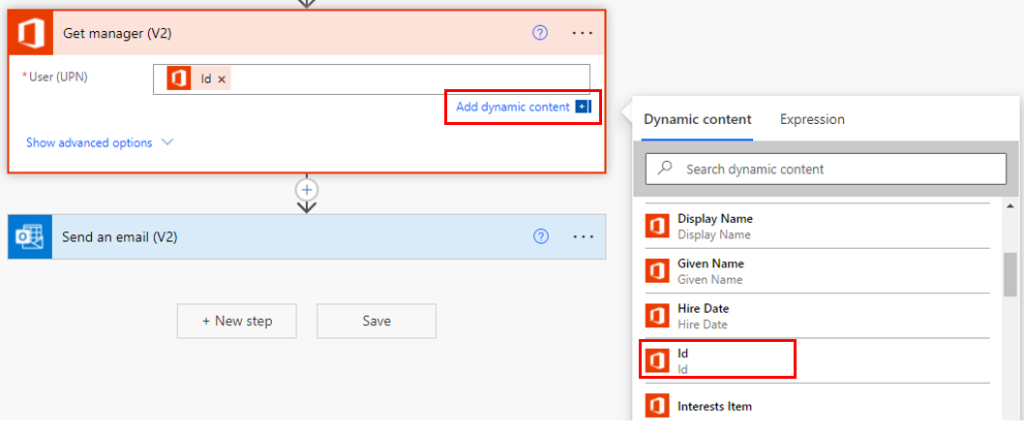Click the scroll up arrow of content list
The image size is (1024, 434).
point(1010,207)
